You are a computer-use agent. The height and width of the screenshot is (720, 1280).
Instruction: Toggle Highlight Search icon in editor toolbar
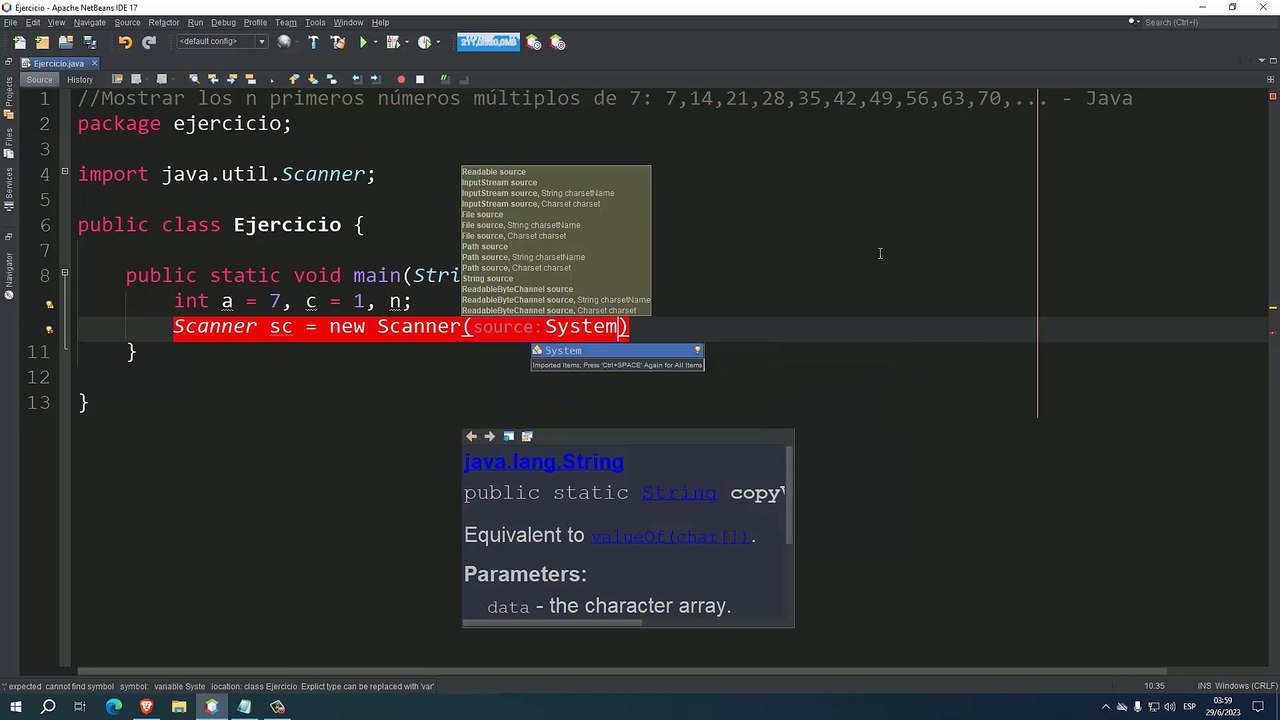click(x=250, y=79)
